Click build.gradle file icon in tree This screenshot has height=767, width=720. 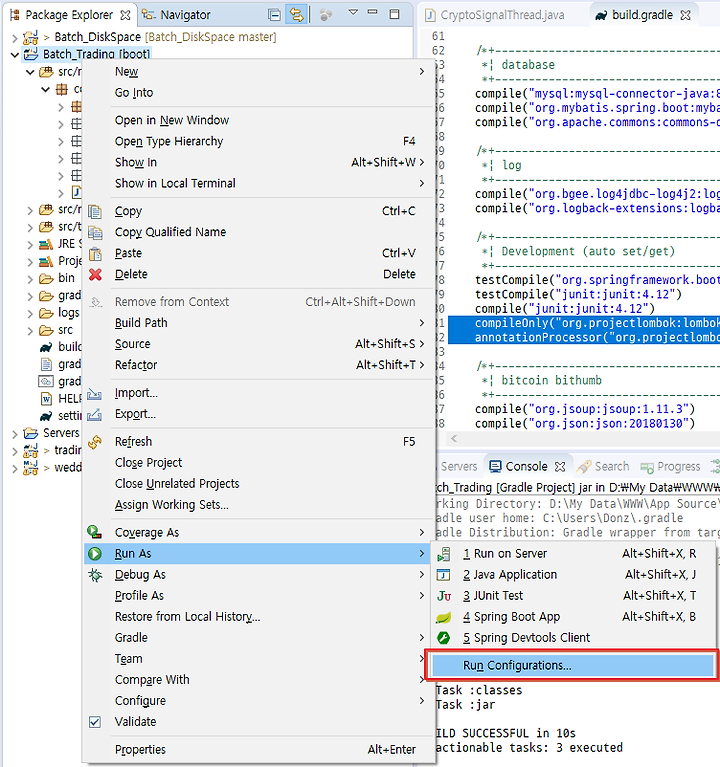[x=46, y=347]
